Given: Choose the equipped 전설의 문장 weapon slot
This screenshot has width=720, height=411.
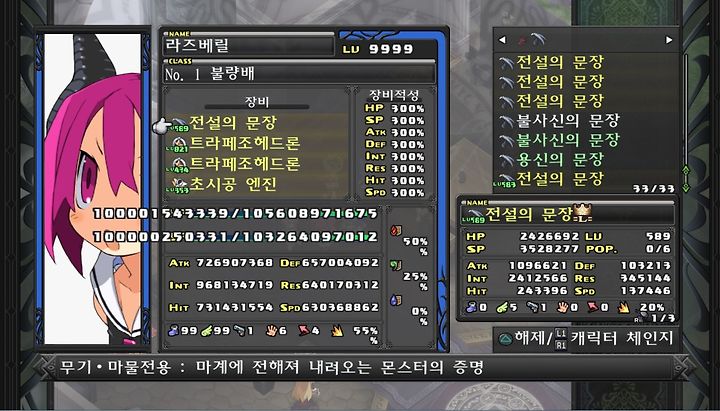Looking at the screenshot, I should click(258, 123).
